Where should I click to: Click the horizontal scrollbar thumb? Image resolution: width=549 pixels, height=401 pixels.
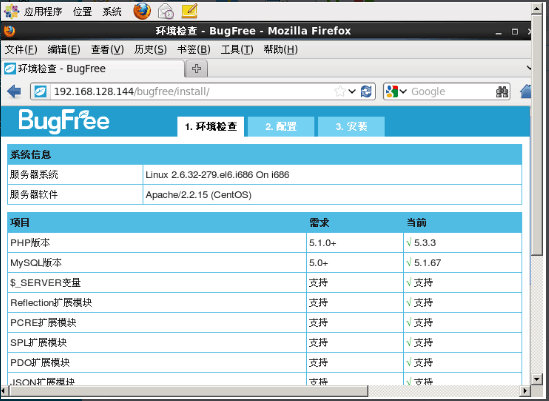tap(188, 390)
